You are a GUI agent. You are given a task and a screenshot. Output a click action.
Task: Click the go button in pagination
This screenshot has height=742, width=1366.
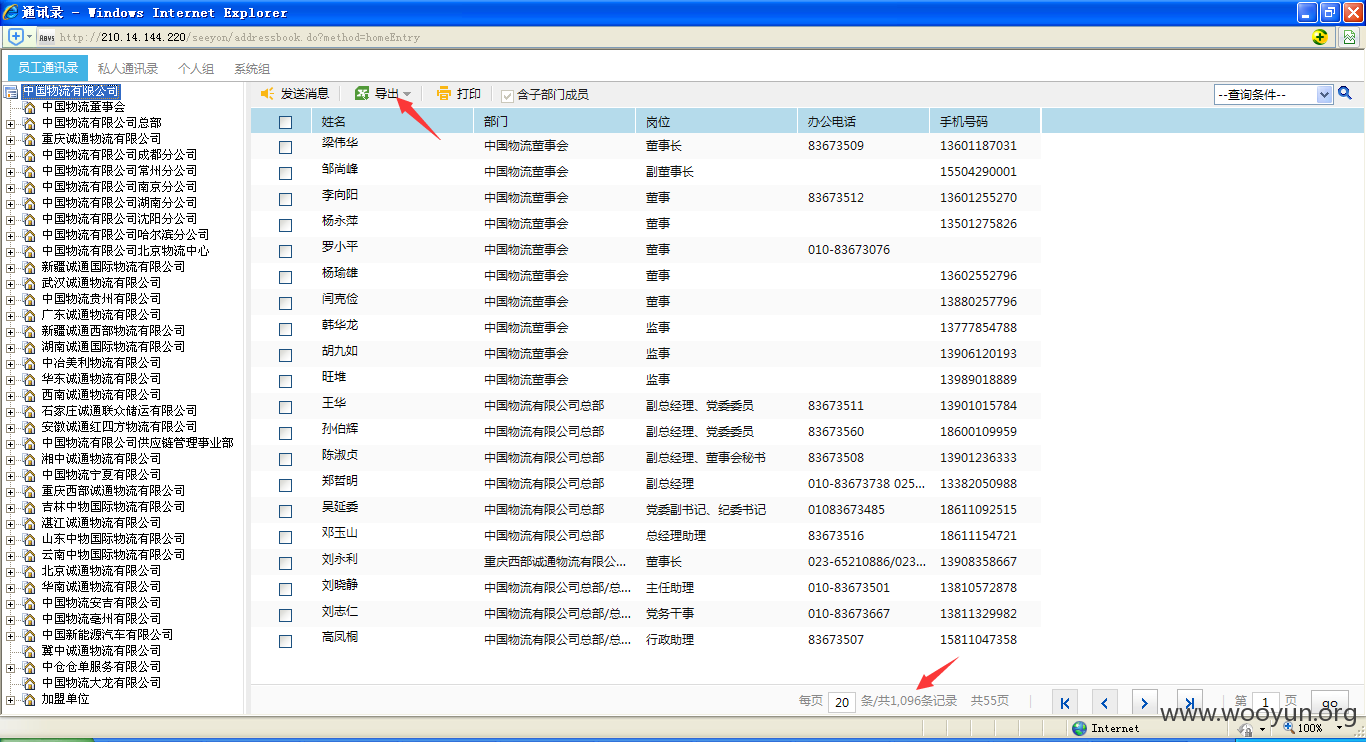[x=1329, y=702]
